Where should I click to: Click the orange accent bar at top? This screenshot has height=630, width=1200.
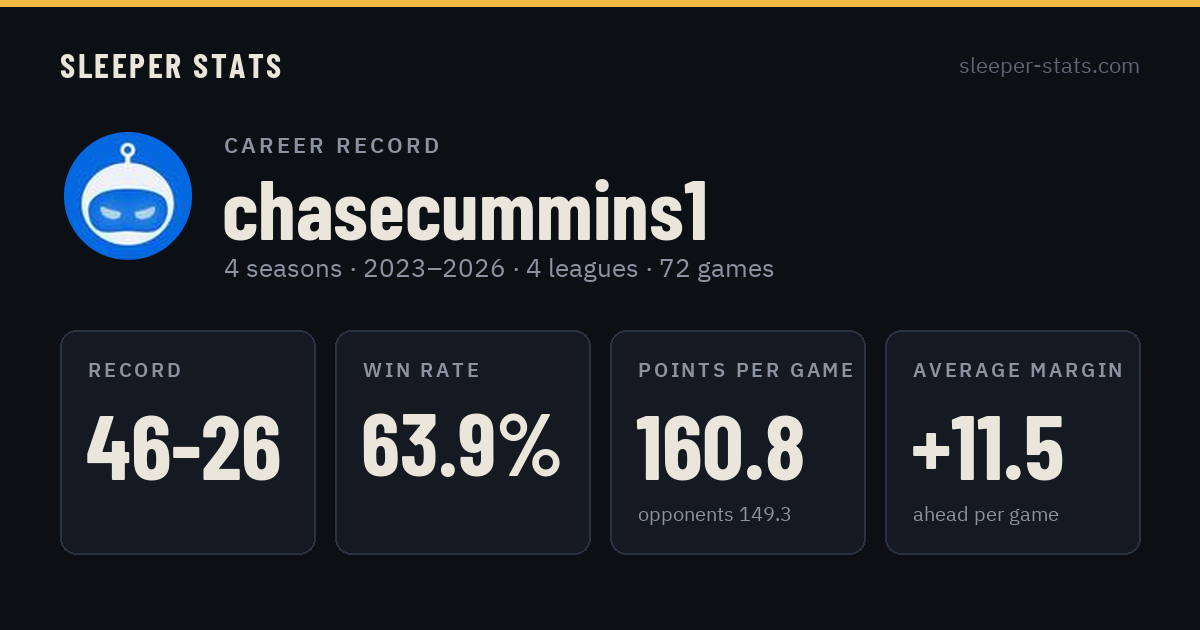coord(600,3)
